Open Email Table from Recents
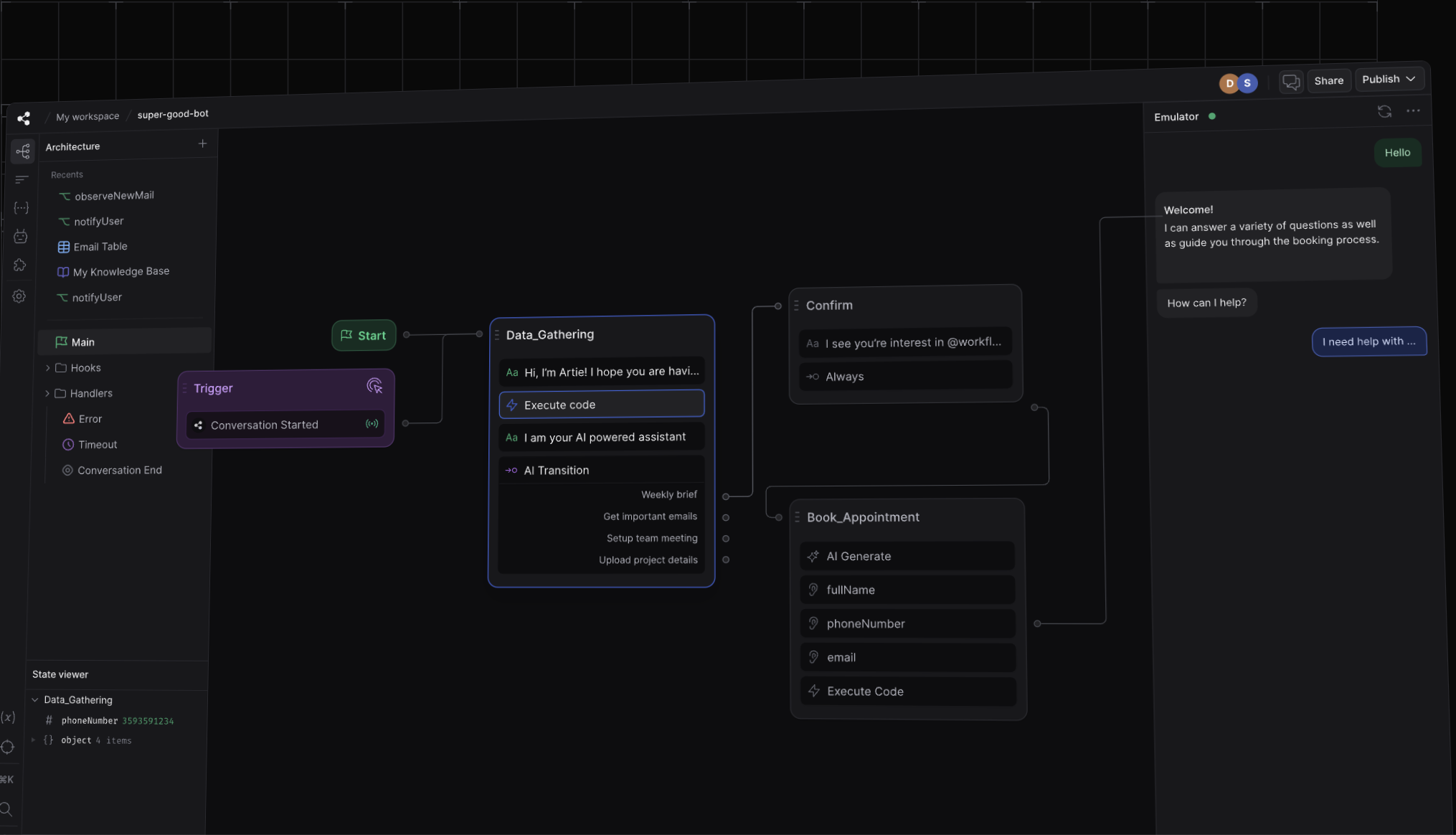This screenshot has height=835, width=1456. point(100,247)
